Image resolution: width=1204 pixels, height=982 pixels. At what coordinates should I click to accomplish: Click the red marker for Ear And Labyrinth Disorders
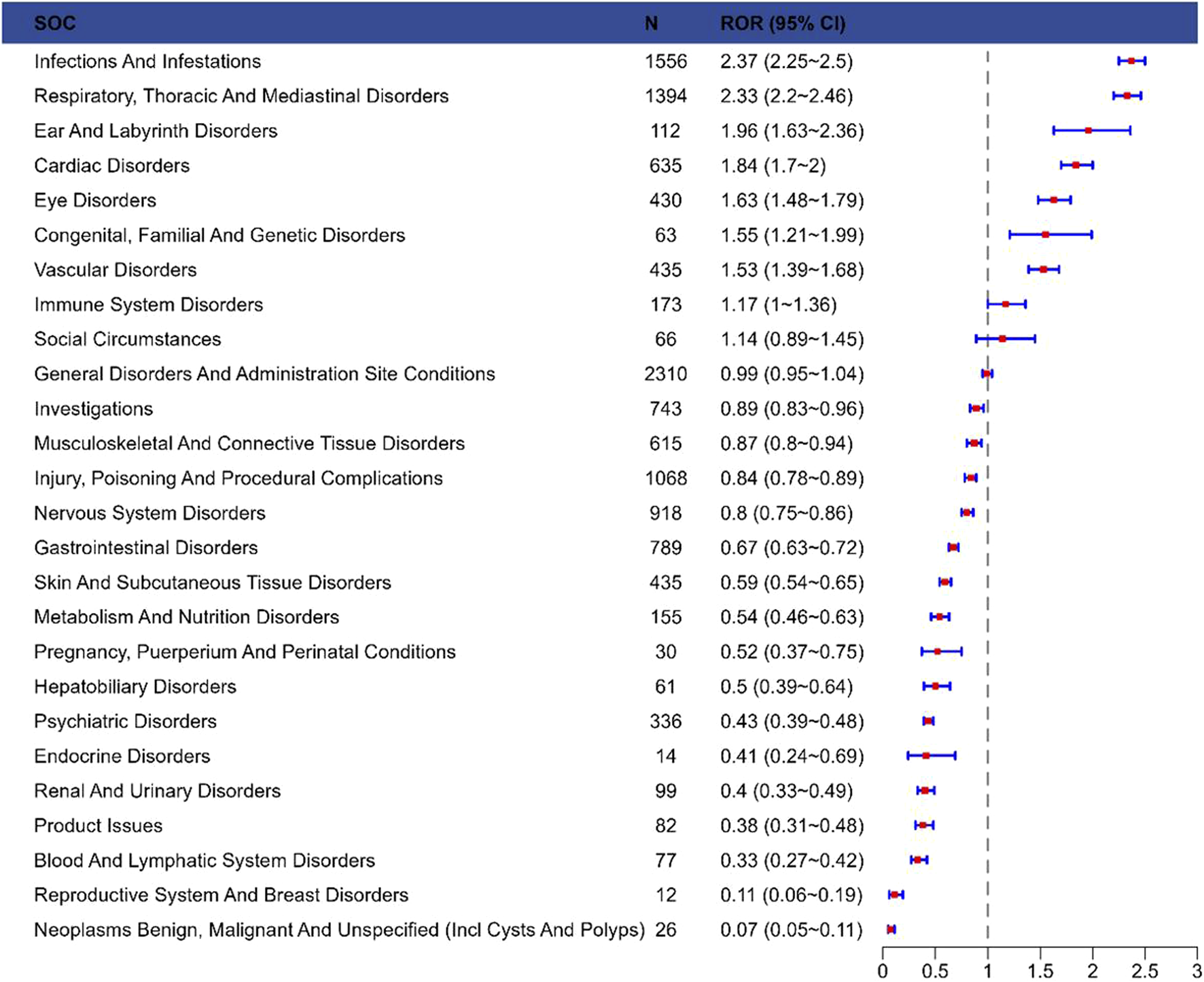1088,130
